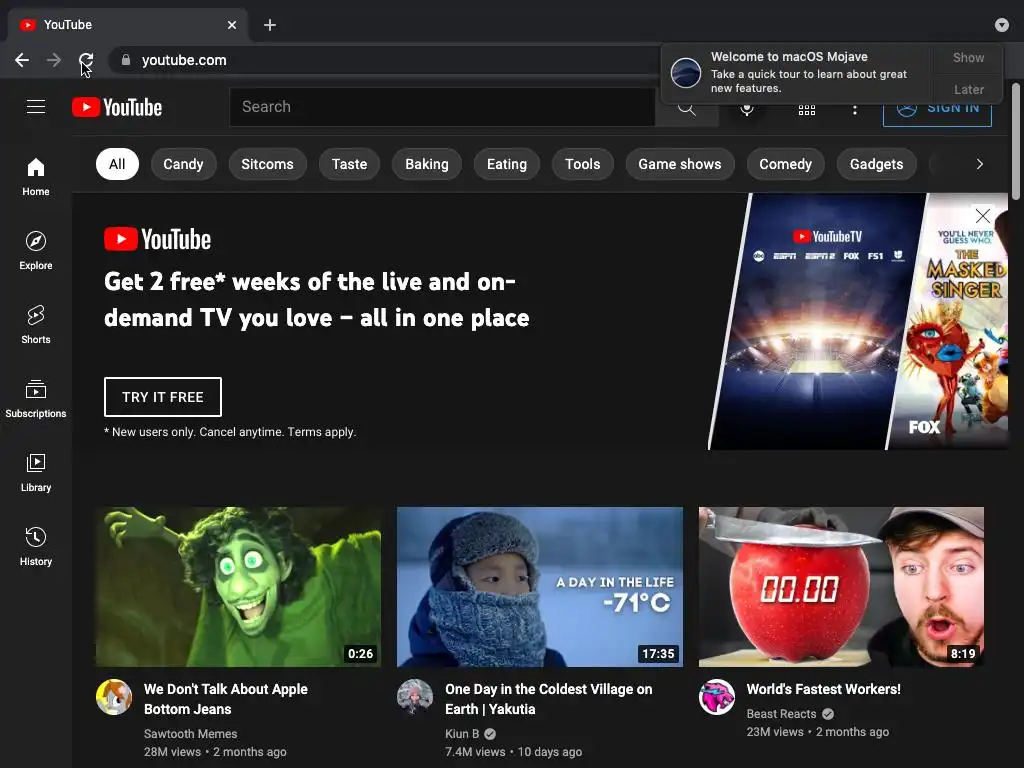Dismiss the YouTube TV promo banner
This screenshot has height=768, width=1024.
tap(982, 216)
